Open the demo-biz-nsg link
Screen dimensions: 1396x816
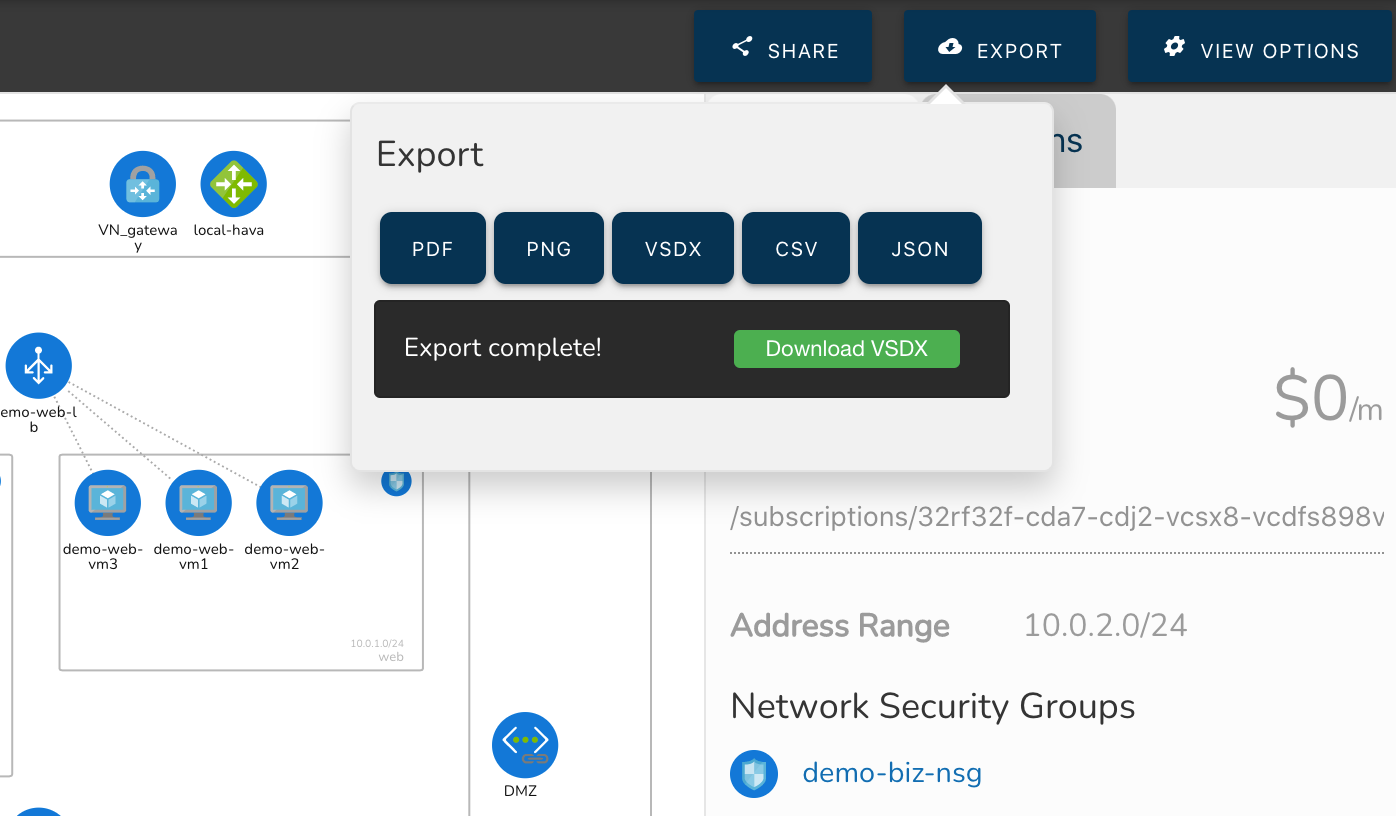(x=891, y=773)
